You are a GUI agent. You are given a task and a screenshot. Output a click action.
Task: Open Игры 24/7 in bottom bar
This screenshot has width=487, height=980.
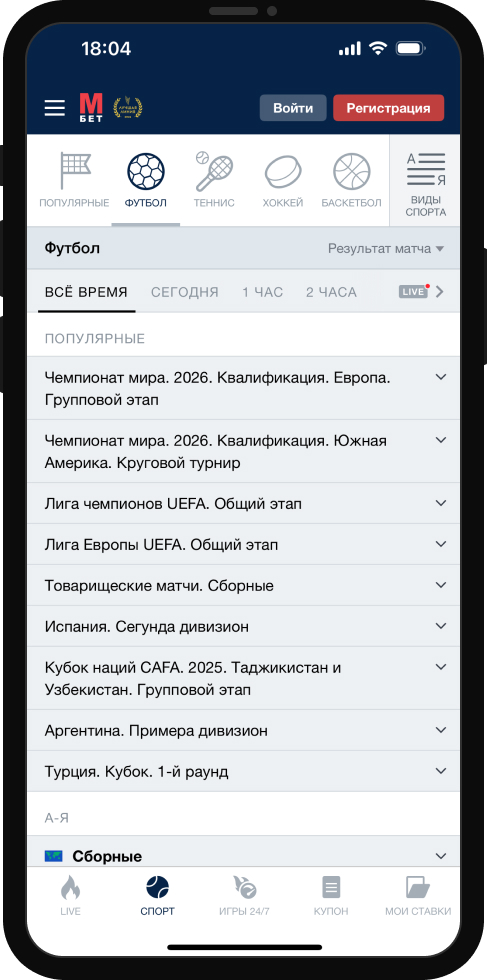(245, 895)
